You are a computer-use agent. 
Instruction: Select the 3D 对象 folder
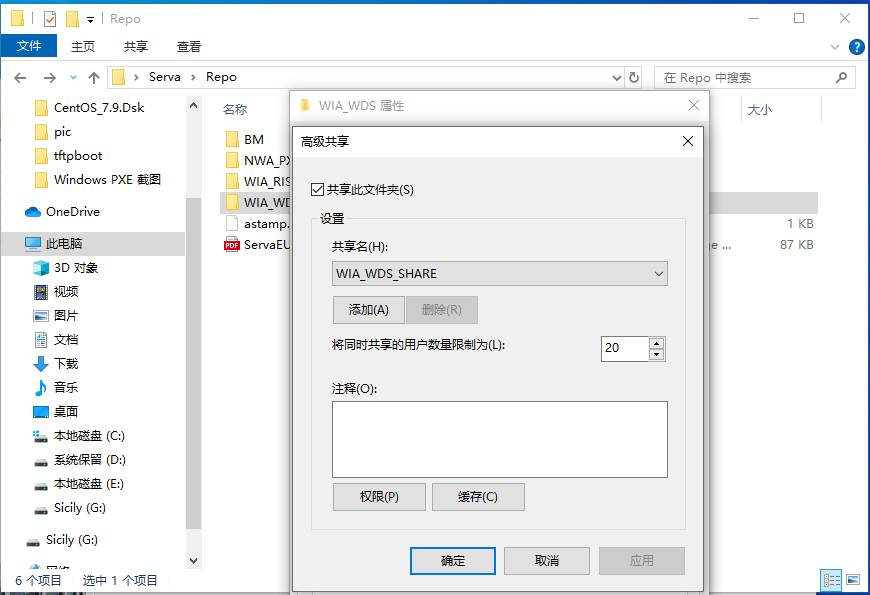tap(76, 267)
